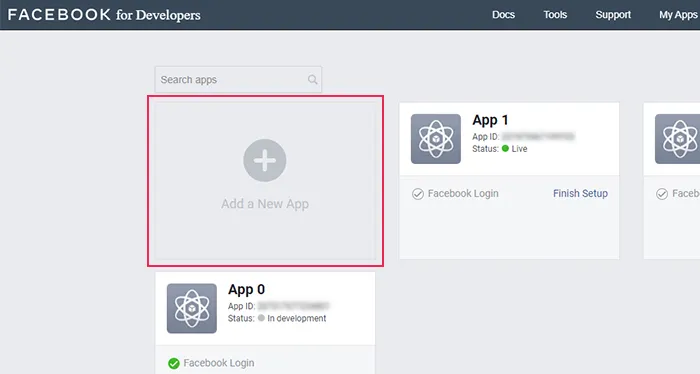Viewport: 700px width, 374px height.
Task: Open App 0 via its atom icon
Action: pyautogui.click(x=192, y=308)
